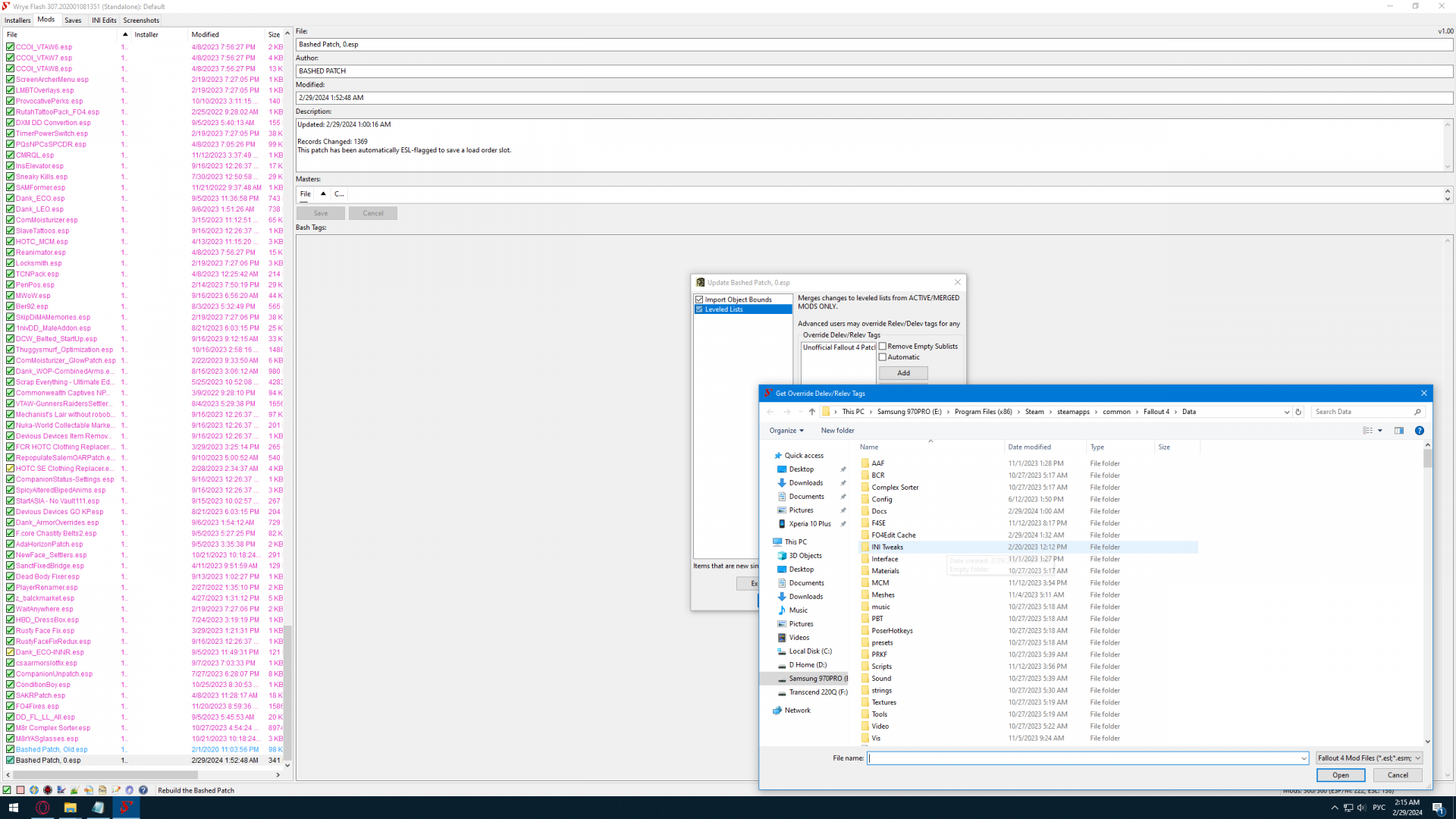The width and height of the screenshot is (1456, 819).
Task: Click the Open button in file dialog
Action: point(1340,775)
